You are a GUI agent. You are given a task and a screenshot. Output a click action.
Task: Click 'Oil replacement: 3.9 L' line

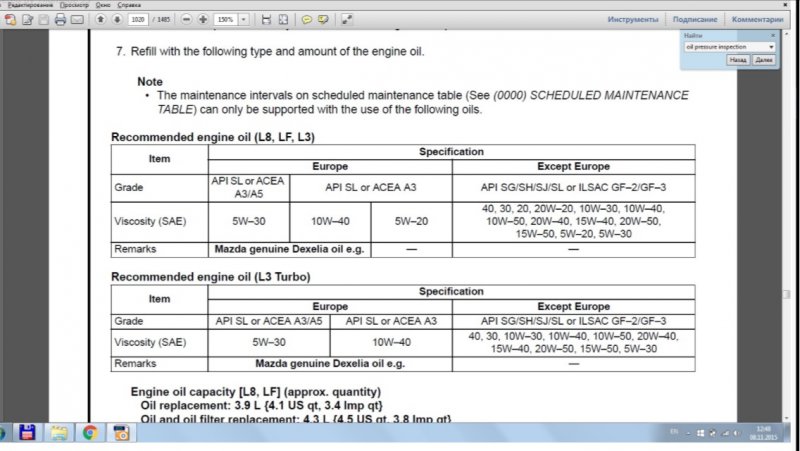(261, 406)
